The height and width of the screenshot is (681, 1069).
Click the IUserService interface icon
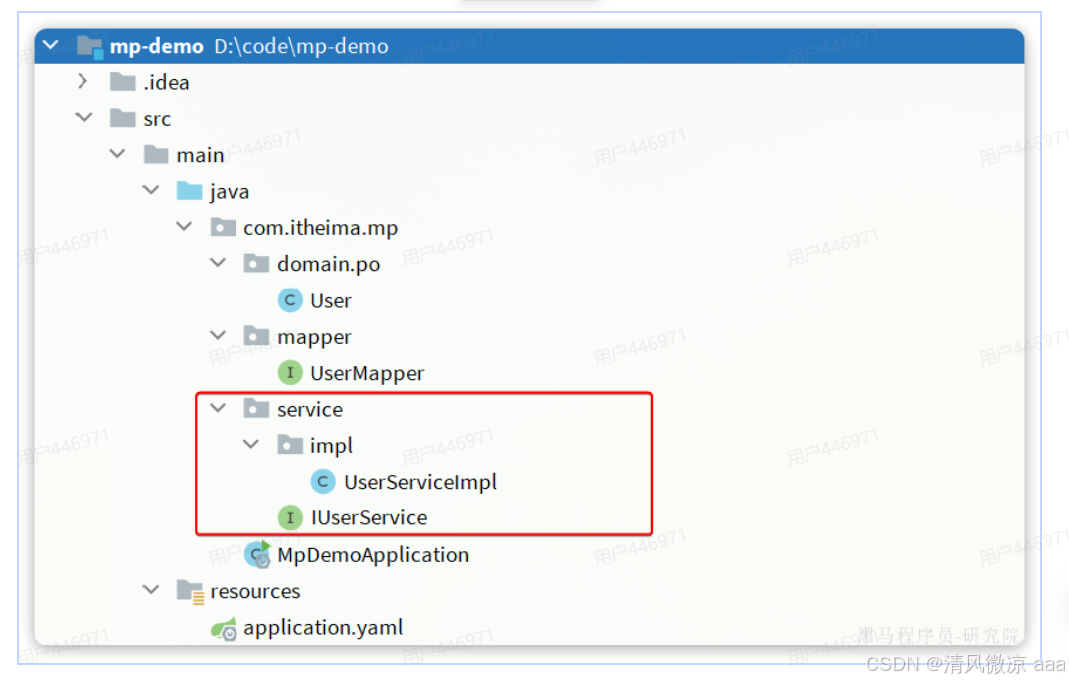pos(290,517)
